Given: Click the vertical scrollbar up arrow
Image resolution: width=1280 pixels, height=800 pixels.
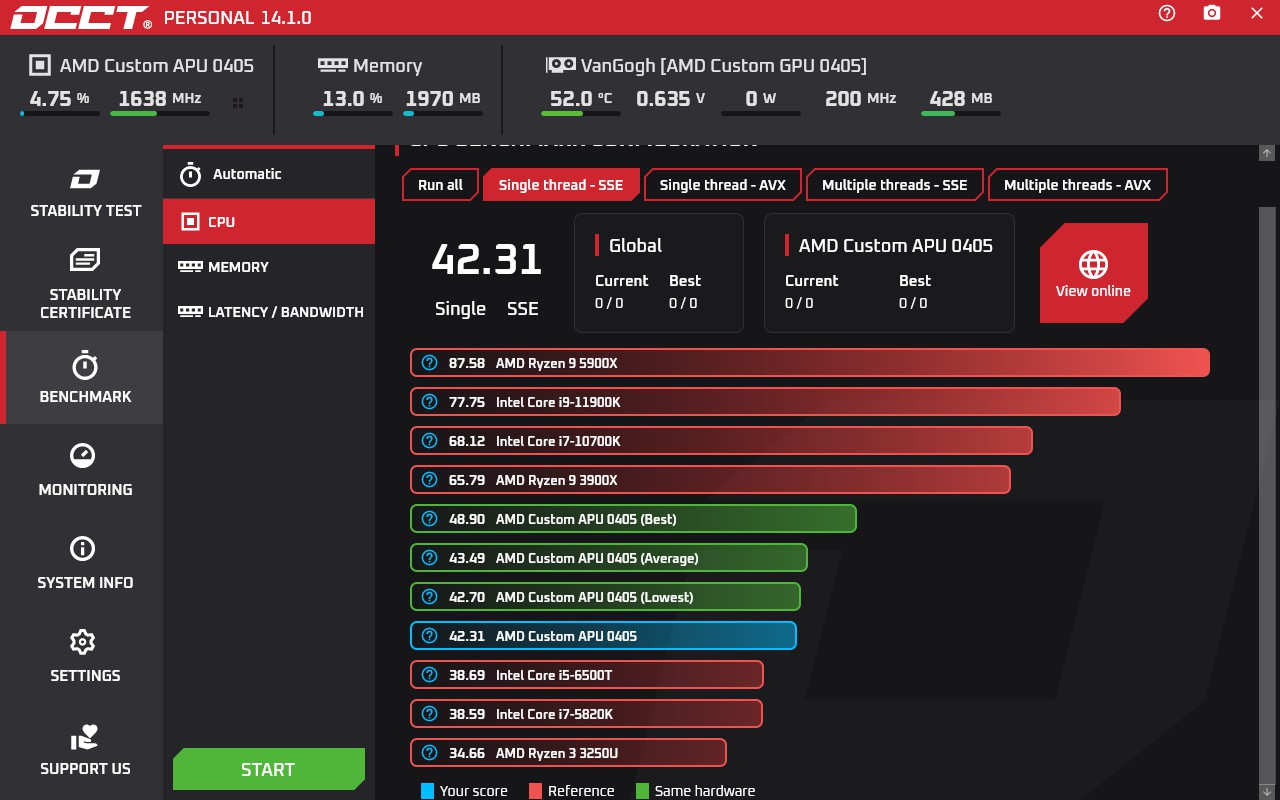Looking at the screenshot, I should 1267,153.
